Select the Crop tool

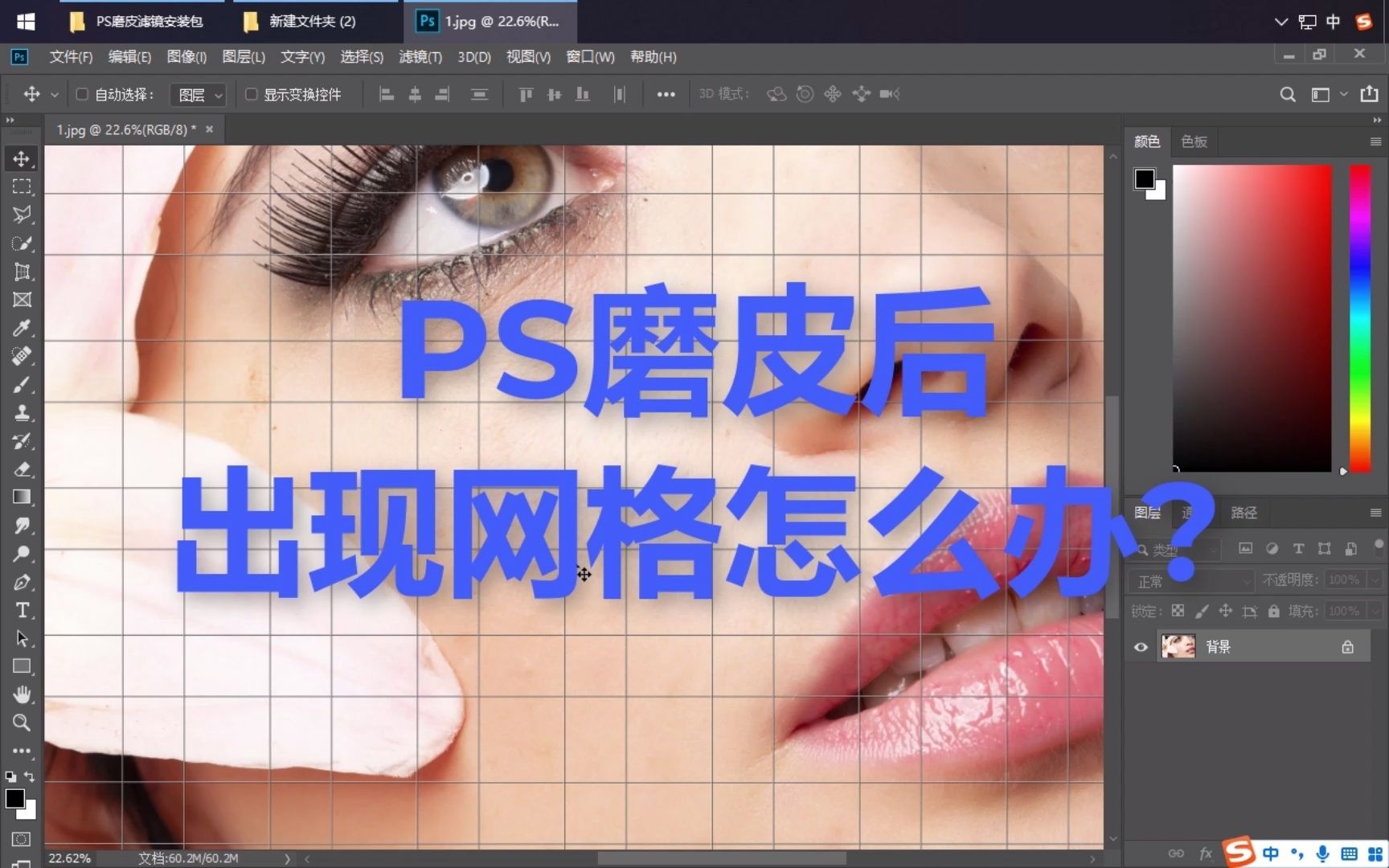click(20, 272)
